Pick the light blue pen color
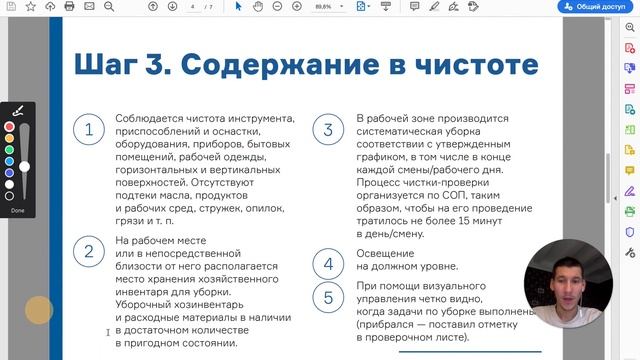Viewport: 640px width, 360px height. tap(9, 161)
